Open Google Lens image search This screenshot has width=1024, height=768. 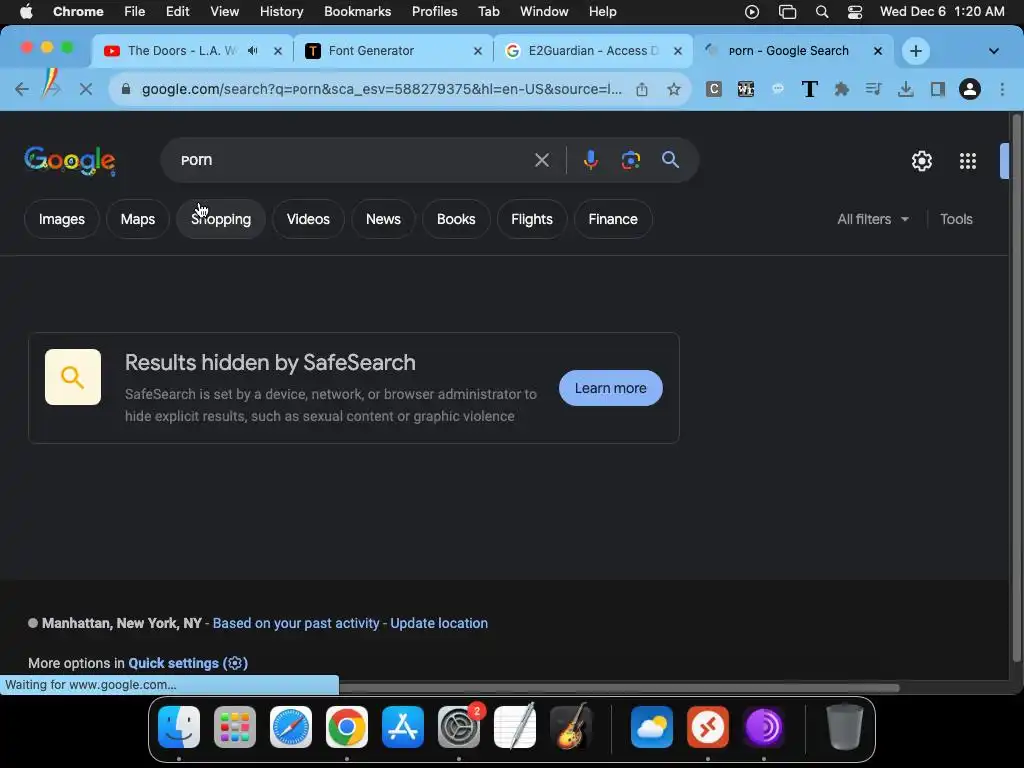pos(630,160)
